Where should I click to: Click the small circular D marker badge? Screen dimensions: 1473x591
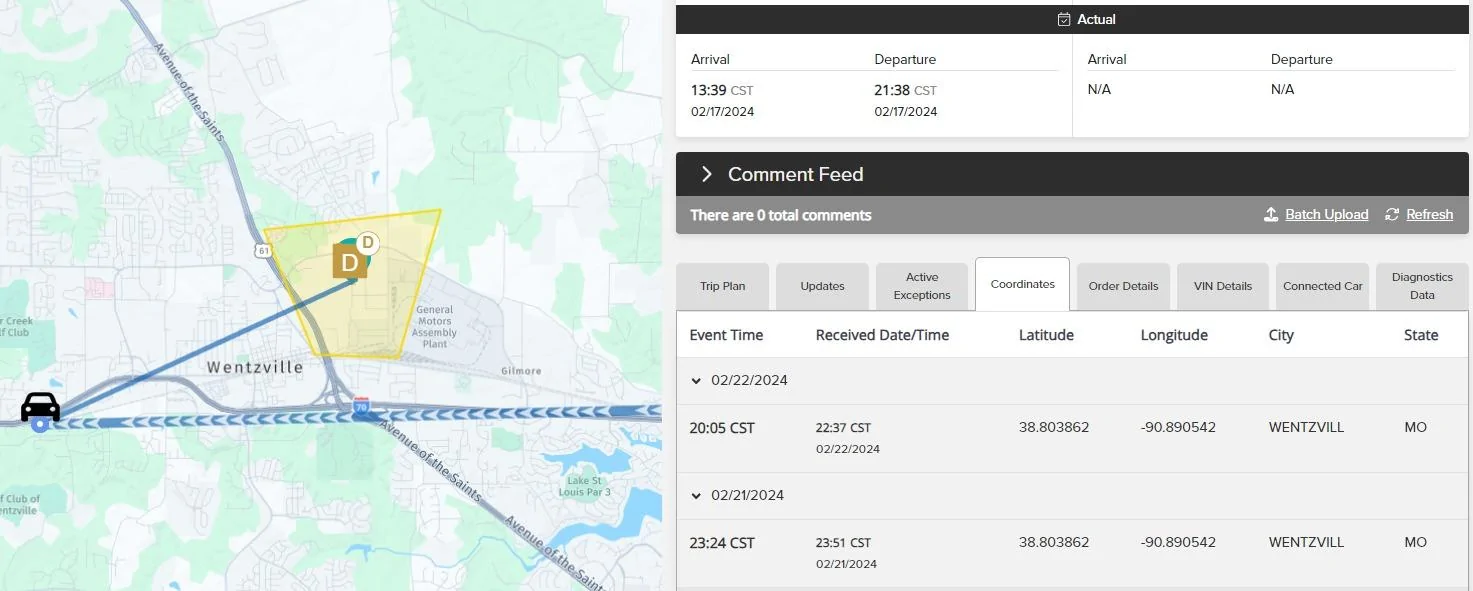[367, 242]
